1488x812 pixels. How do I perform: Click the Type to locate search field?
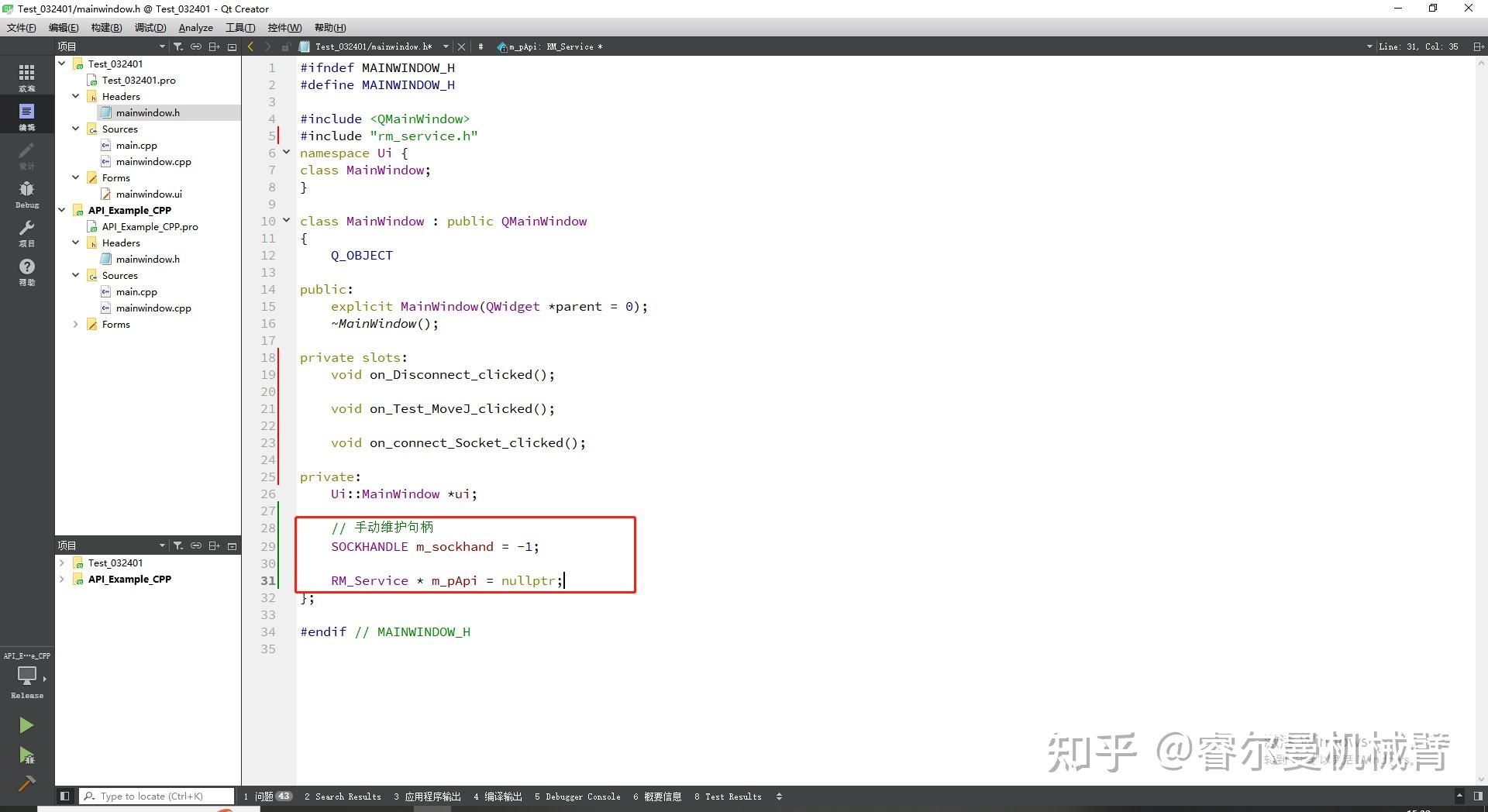pos(155,796)
